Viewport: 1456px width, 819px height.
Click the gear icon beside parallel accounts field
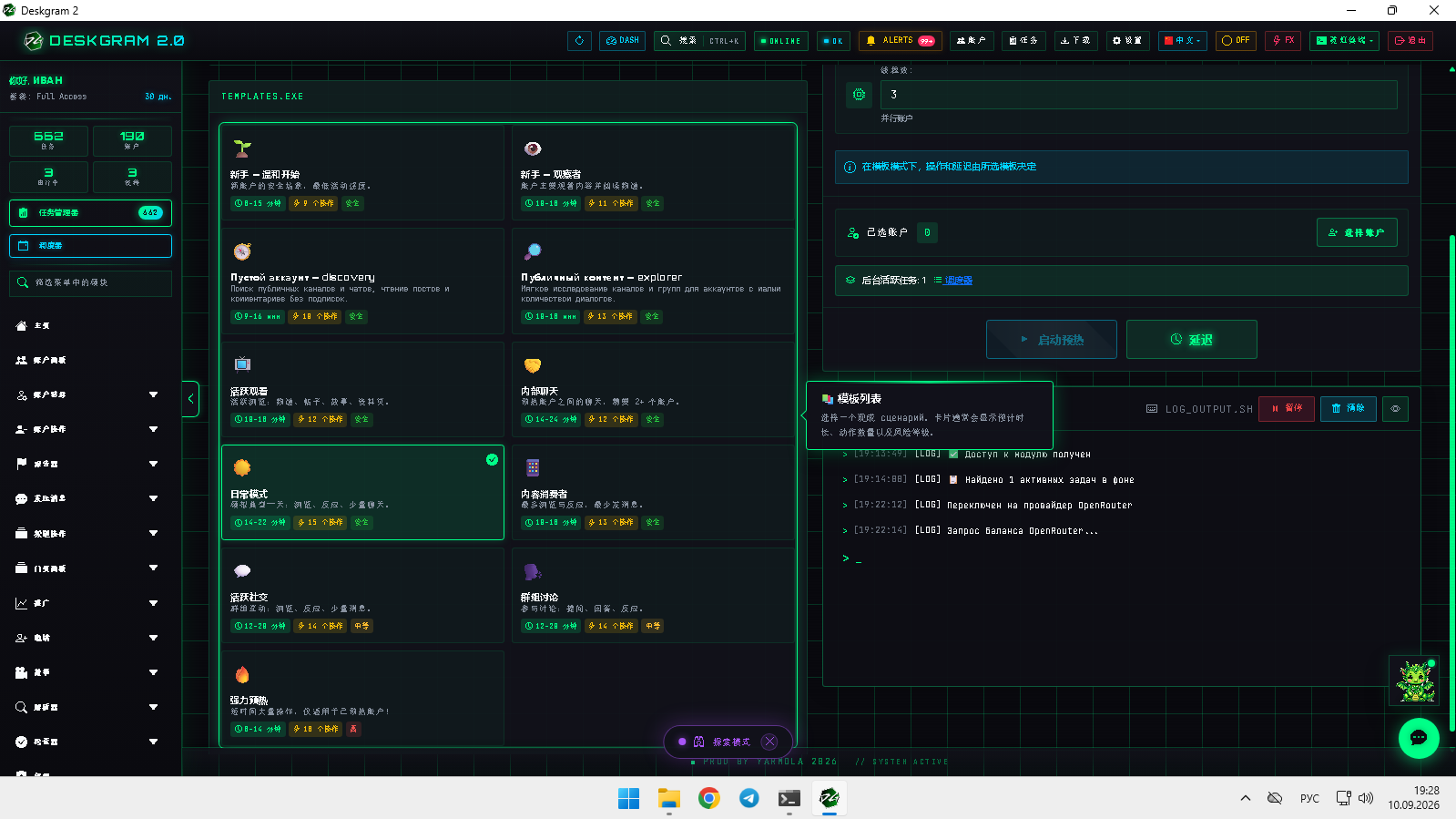pyautogui.click(x=859, y=94)
